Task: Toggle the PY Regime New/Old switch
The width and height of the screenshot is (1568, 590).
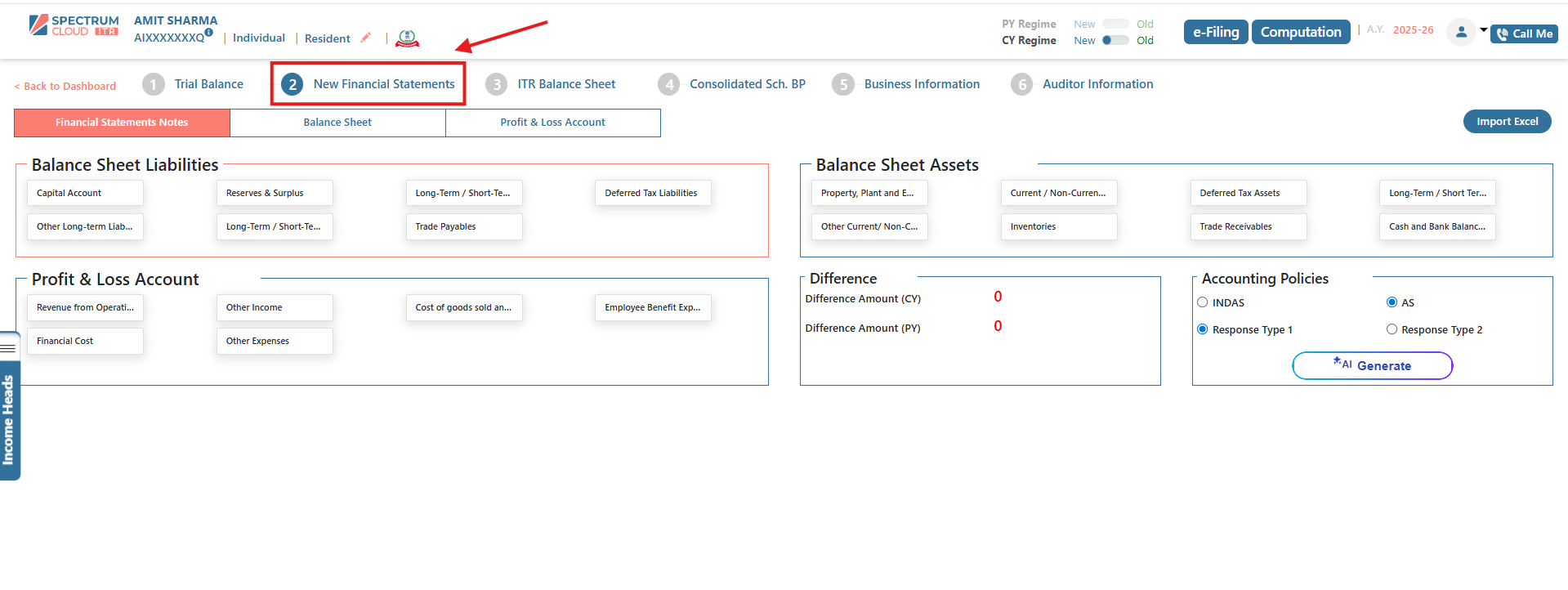Action: click(x=1115, y=24)
